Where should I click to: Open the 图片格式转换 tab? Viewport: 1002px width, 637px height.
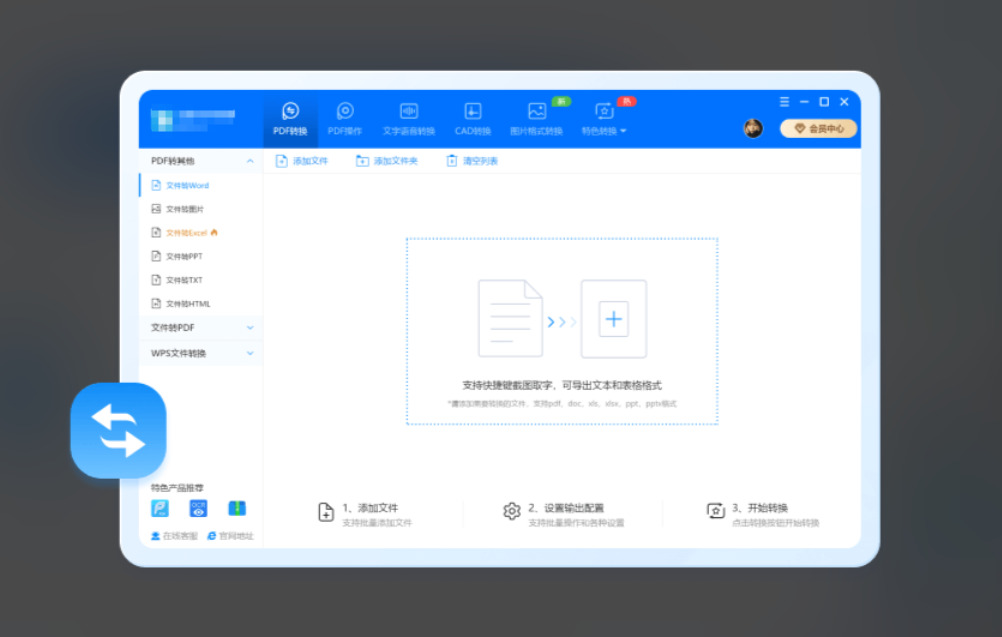click(x=537, y=119)
